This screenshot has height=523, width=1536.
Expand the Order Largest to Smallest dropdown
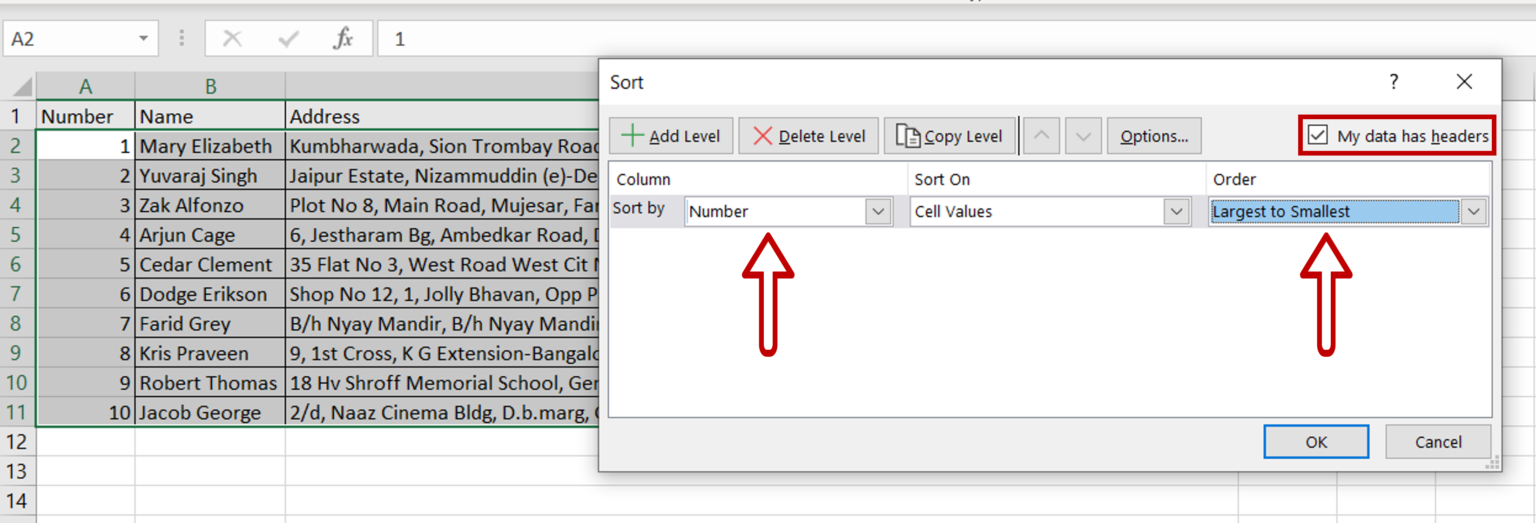click(1473, 212)
